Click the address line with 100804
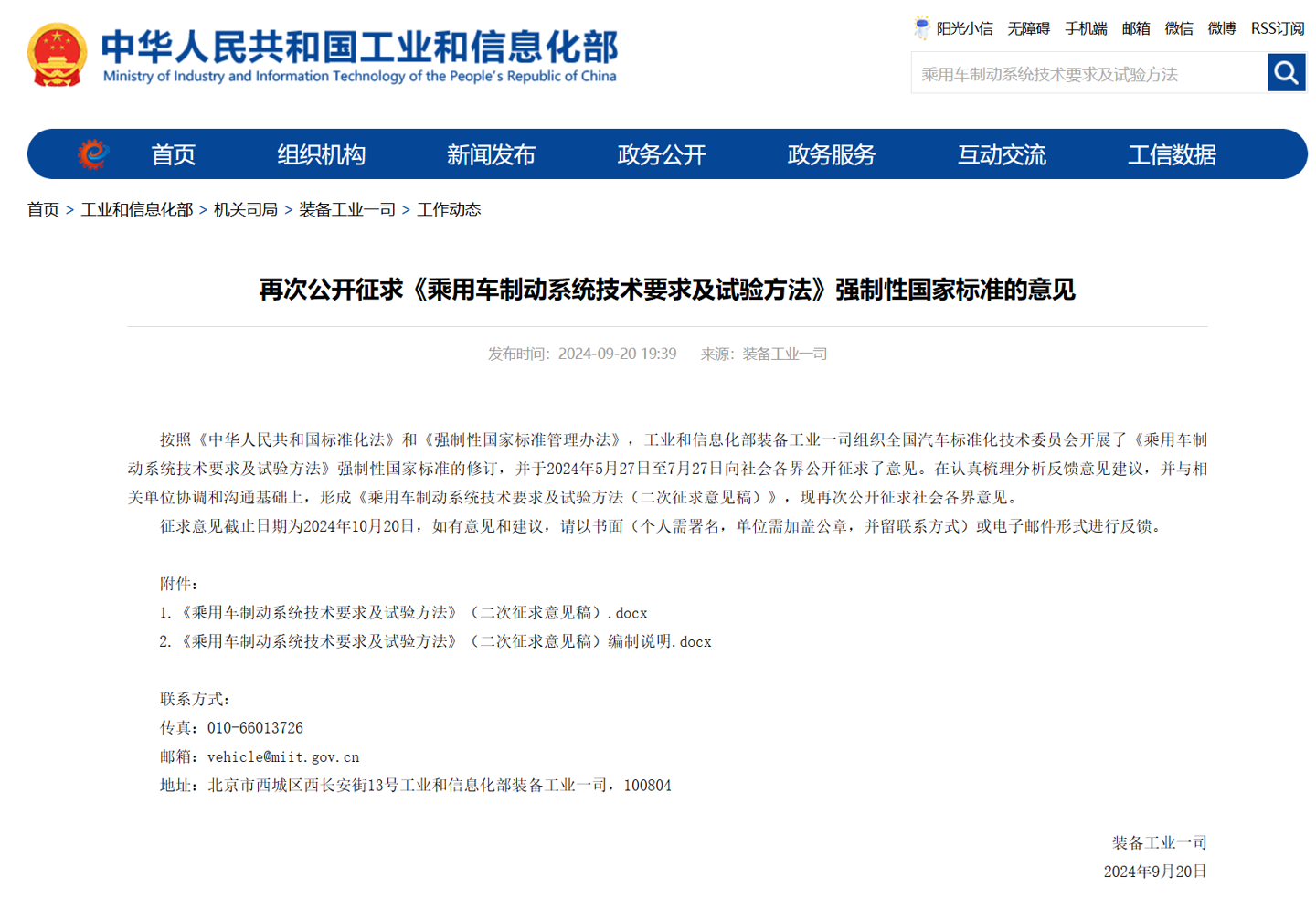 (x=416, y=786)
